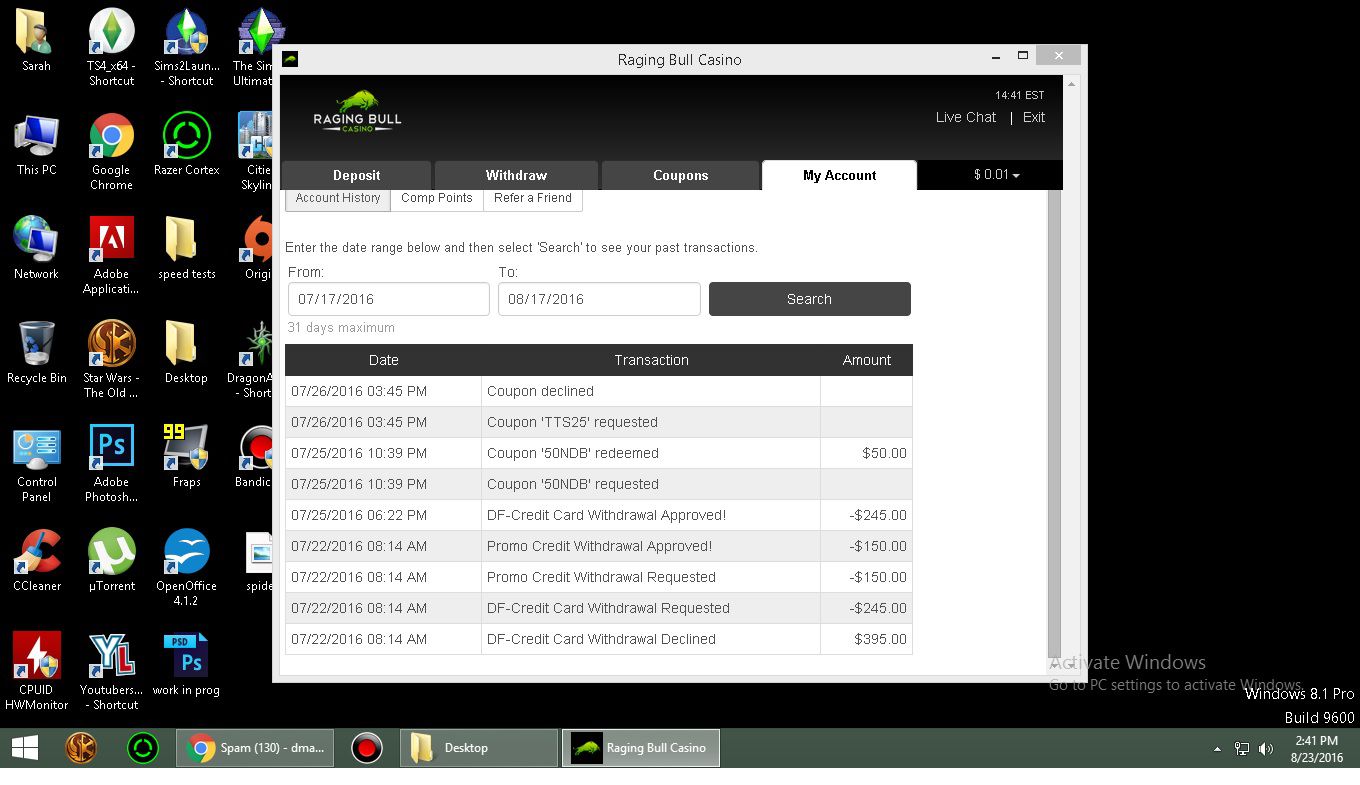Open Star Wars taskbar pinned icon
This screenshot has width=1360, height=785.
pos(81,748)
